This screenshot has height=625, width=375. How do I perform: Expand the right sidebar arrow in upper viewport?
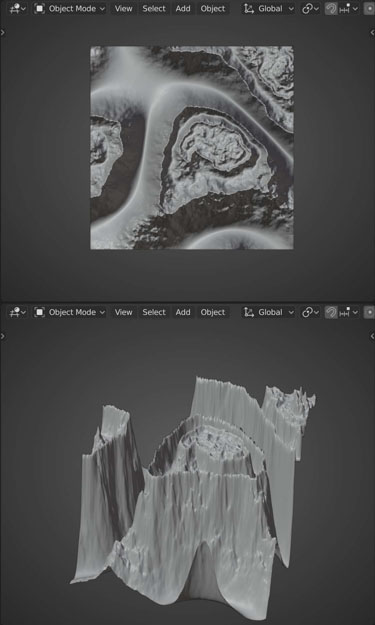click(372, 32)
